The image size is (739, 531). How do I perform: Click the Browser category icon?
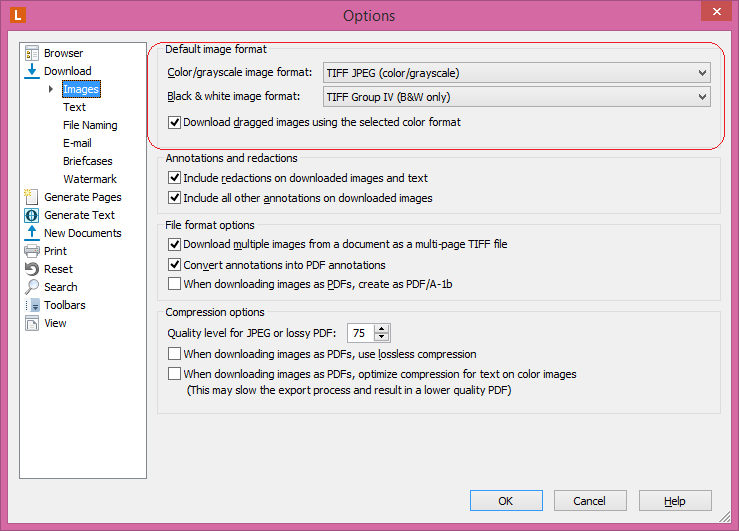[x=32, y=53]
